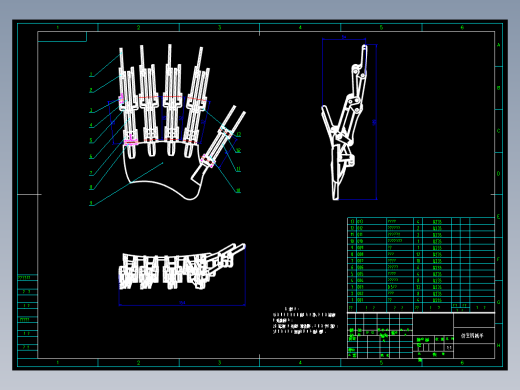Click the empty cyan box at top-left corner

62,37
